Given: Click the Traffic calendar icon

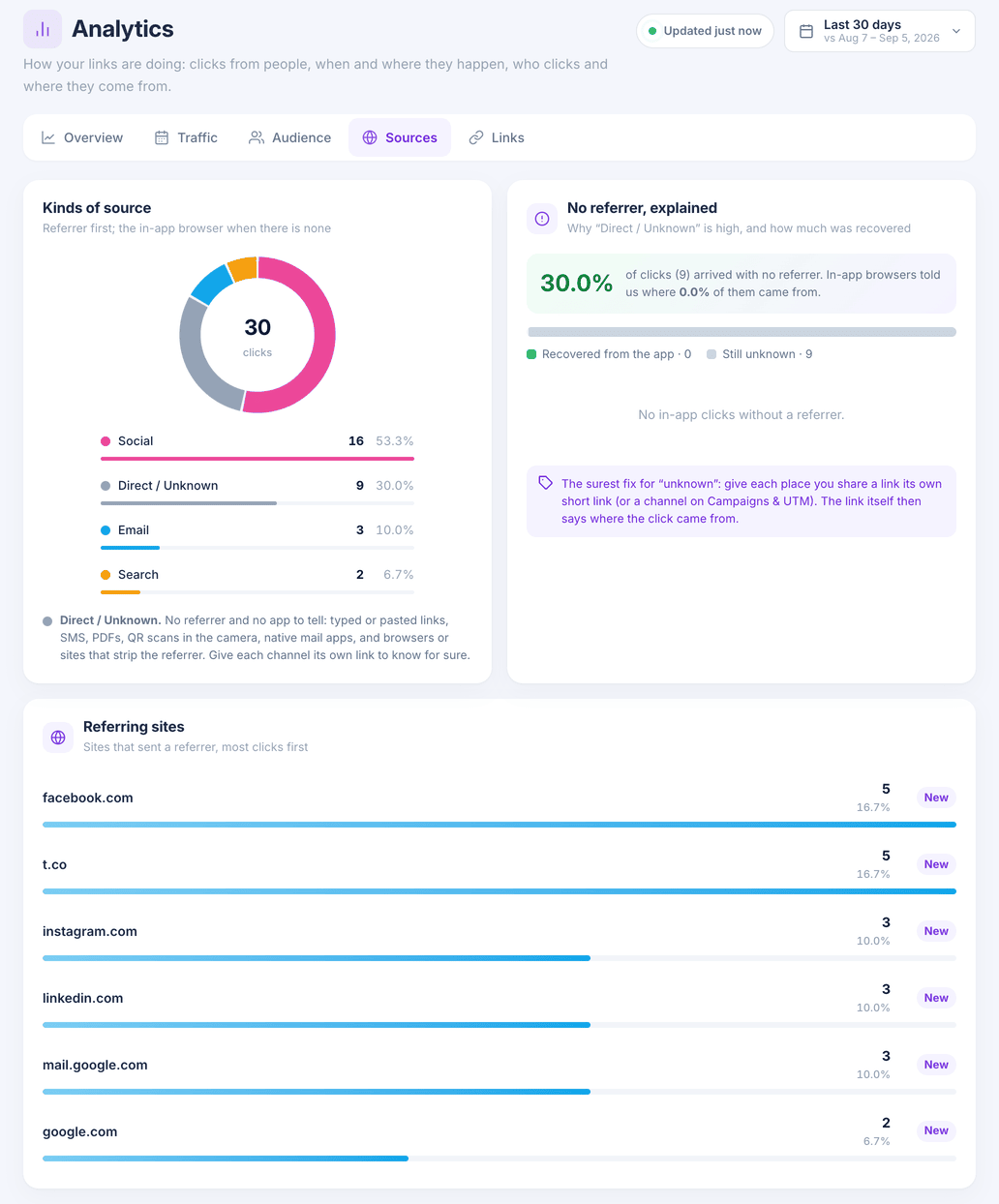Looking at the screenshot, I should 162,137.
